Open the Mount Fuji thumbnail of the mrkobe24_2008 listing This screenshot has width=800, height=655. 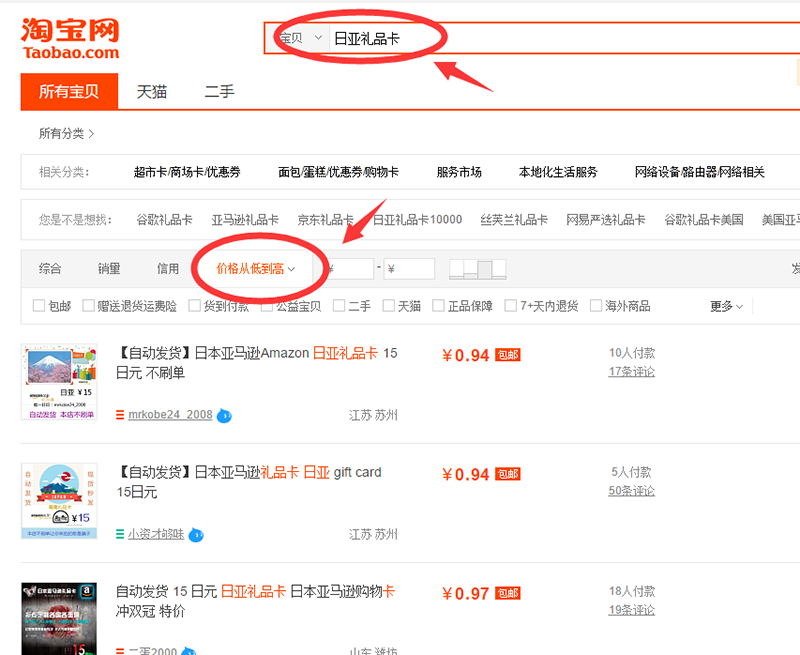click(x=59, y=382)
